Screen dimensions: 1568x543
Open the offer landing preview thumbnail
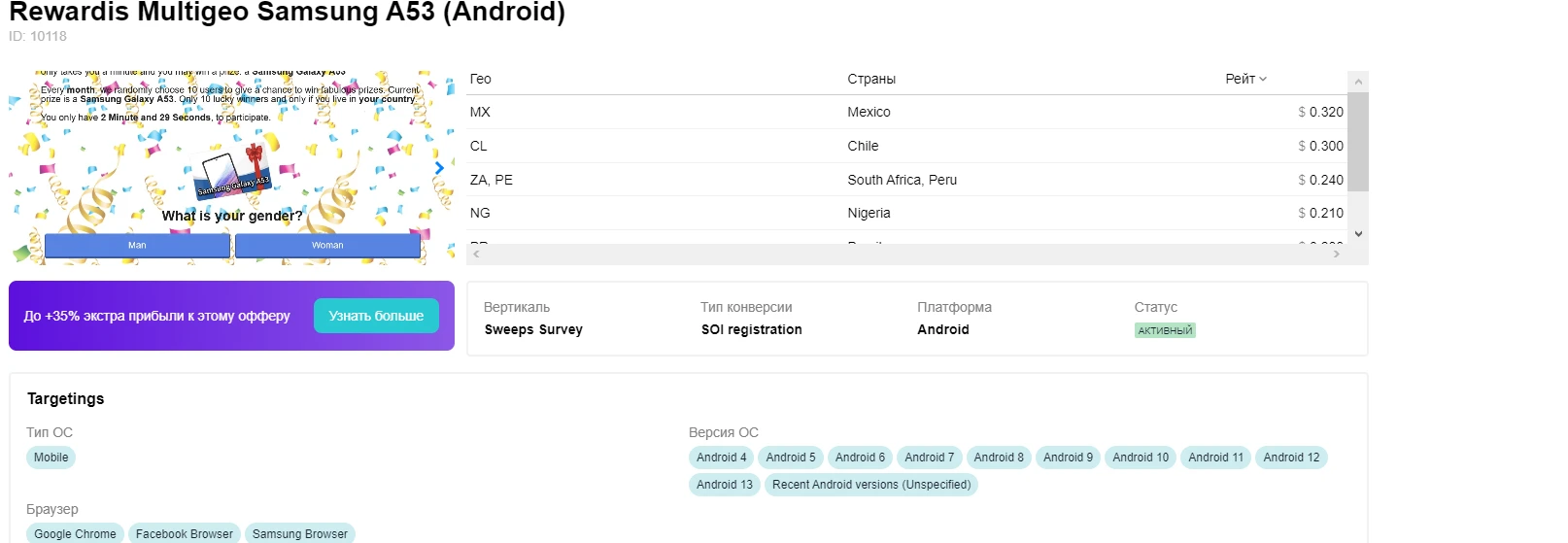(231, 167)
